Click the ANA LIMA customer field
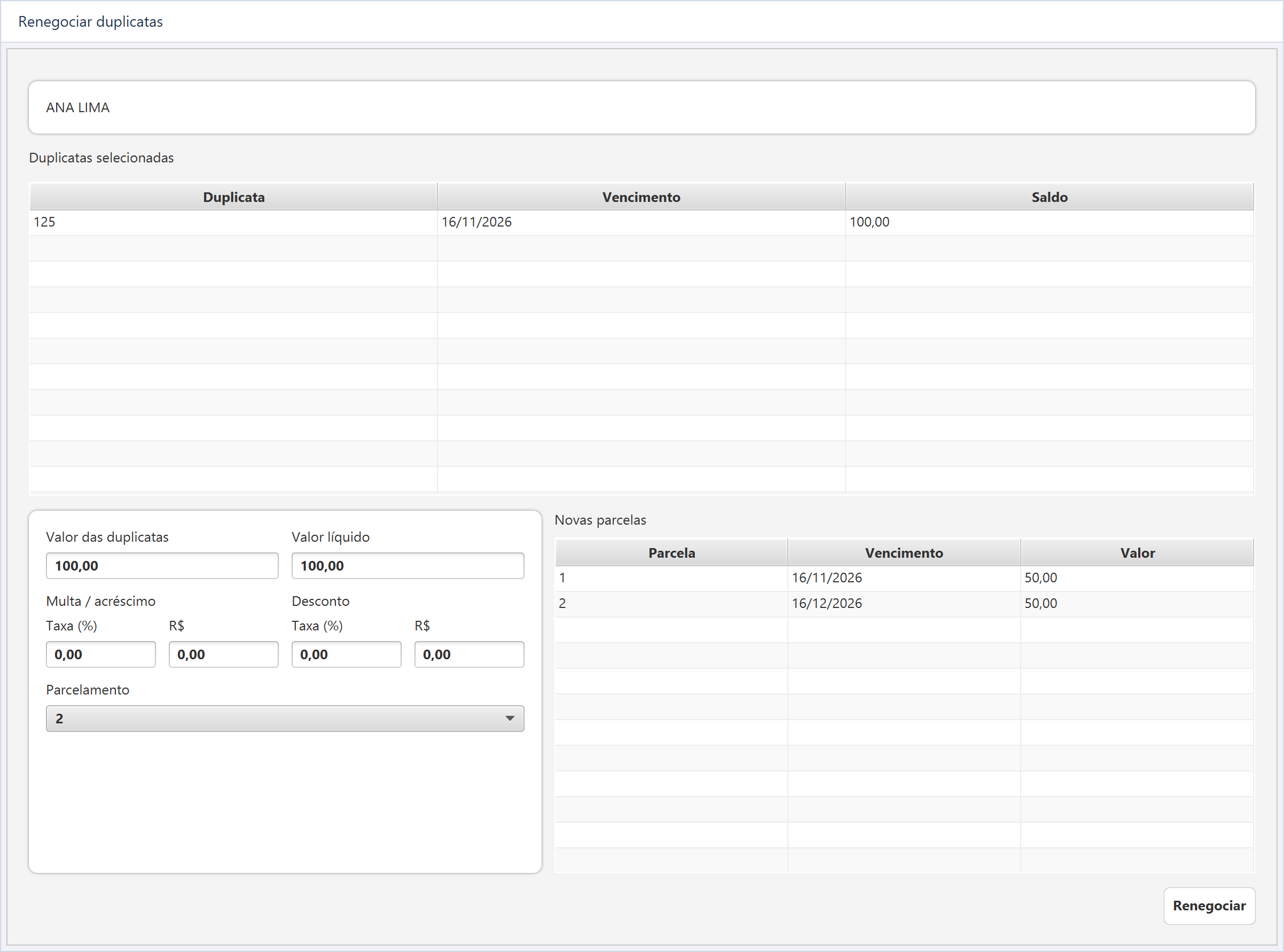Image resolution: width=1284 pixels, height=952 pixels. 641,107
